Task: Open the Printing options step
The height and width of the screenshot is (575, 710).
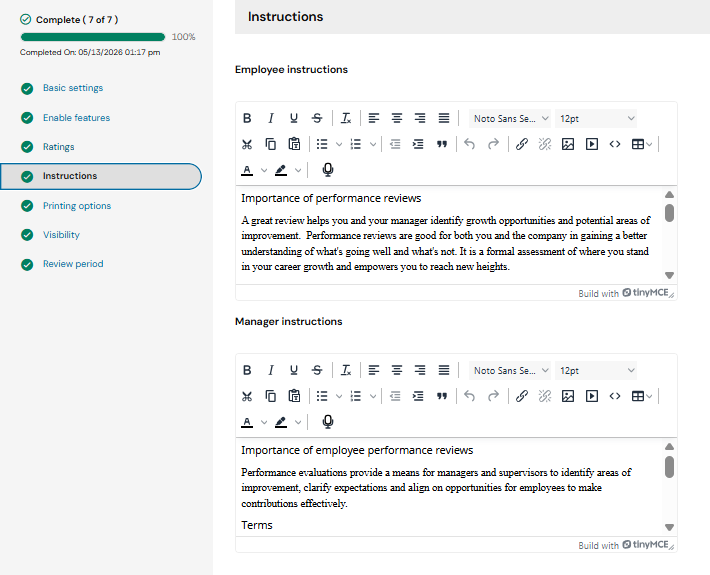Action: [77, 206]
